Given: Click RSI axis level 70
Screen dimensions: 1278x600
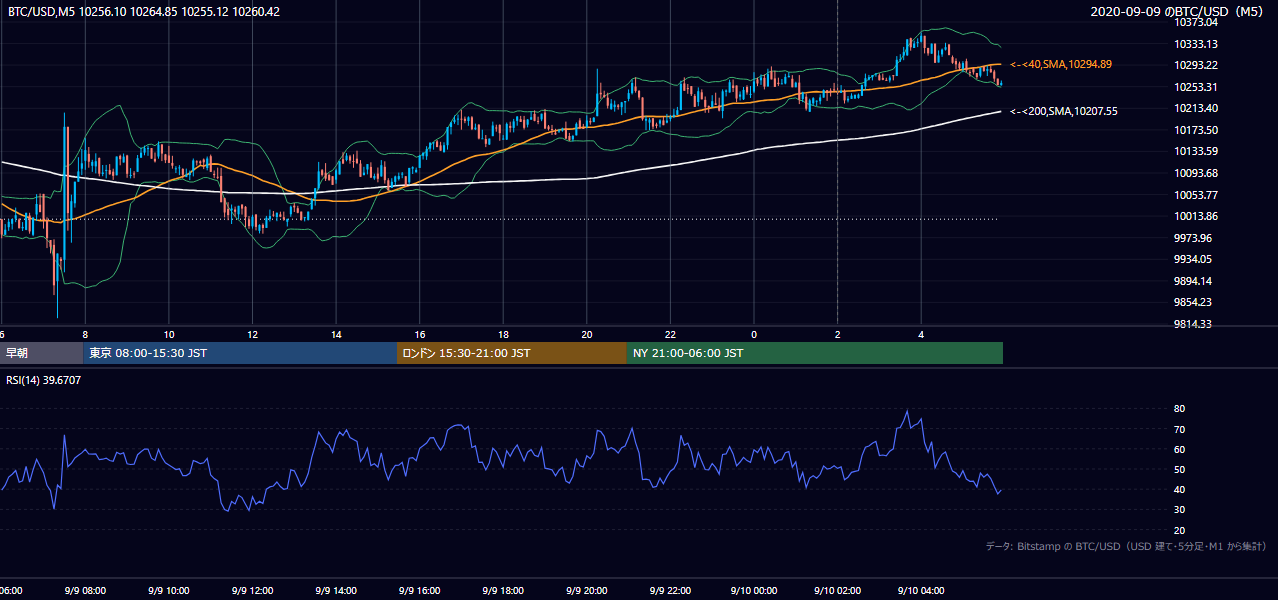Looking at the screenshot, I should coord(1179,430).
